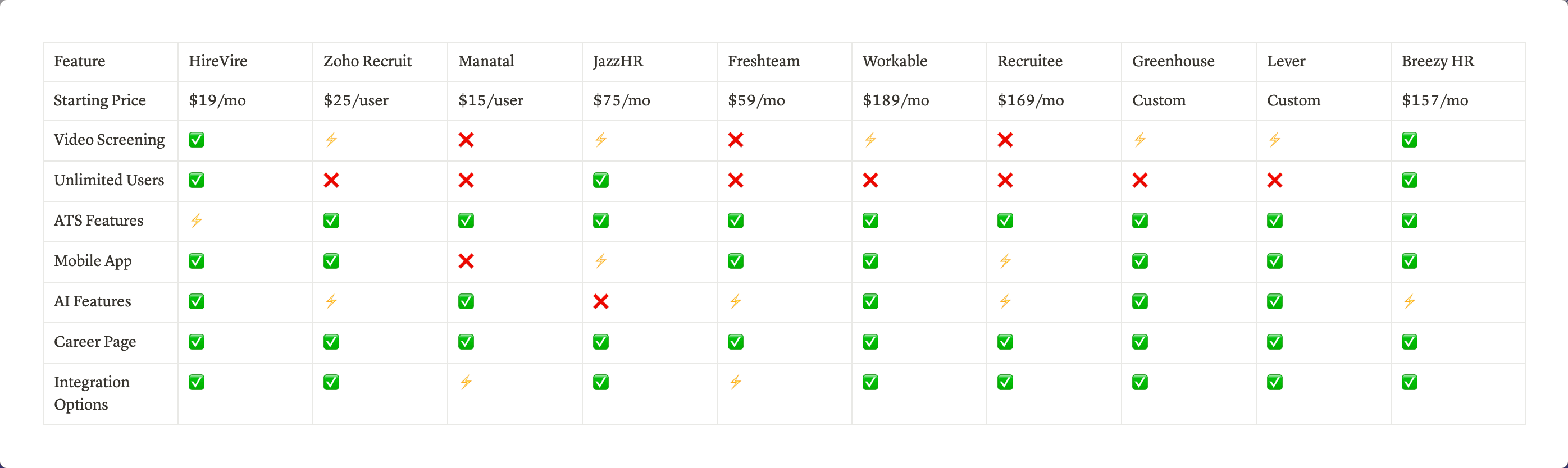Click Workable's $189/mo price cell

coord(895,100)
